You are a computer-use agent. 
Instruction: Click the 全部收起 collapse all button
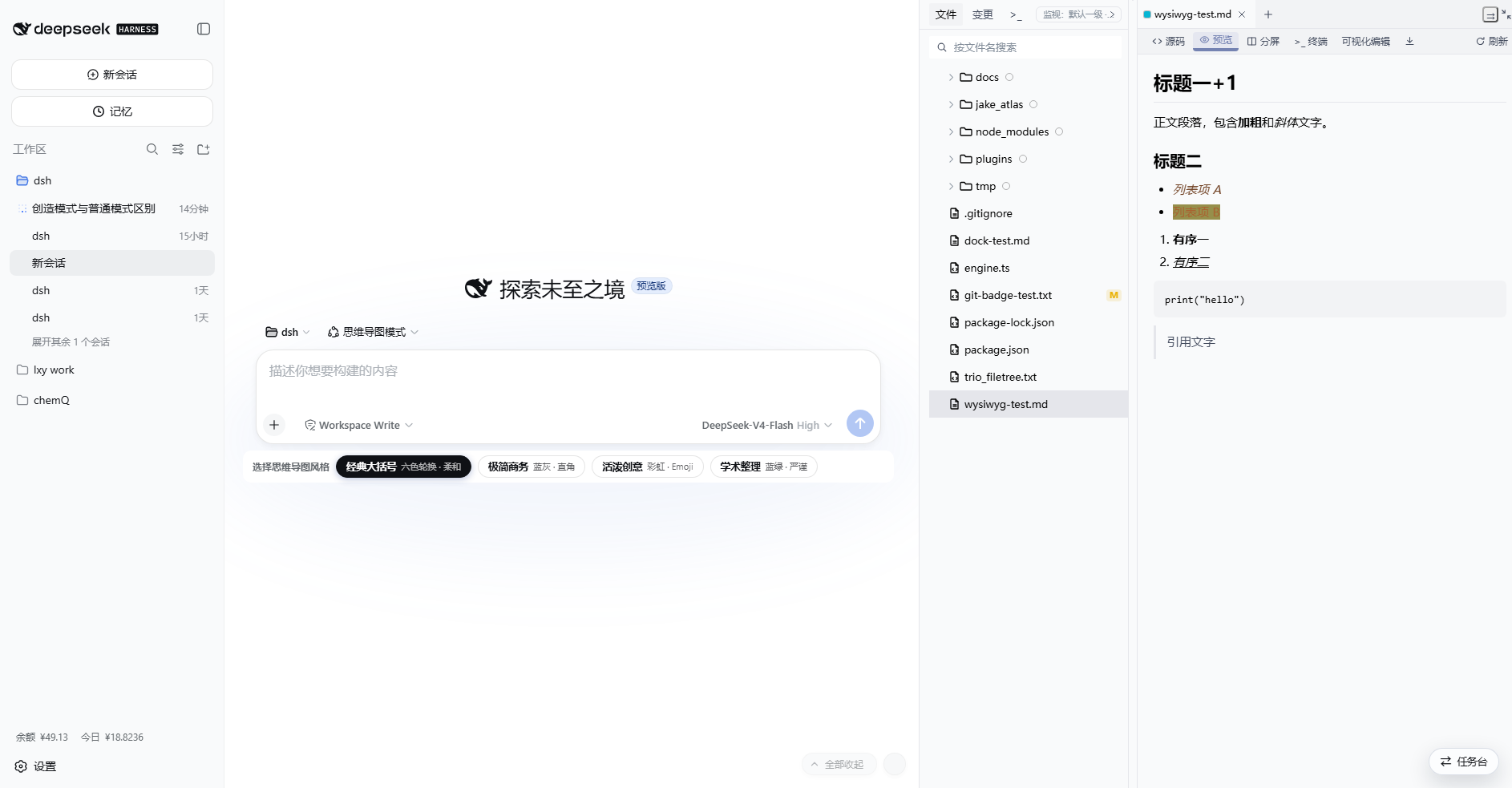839,764
